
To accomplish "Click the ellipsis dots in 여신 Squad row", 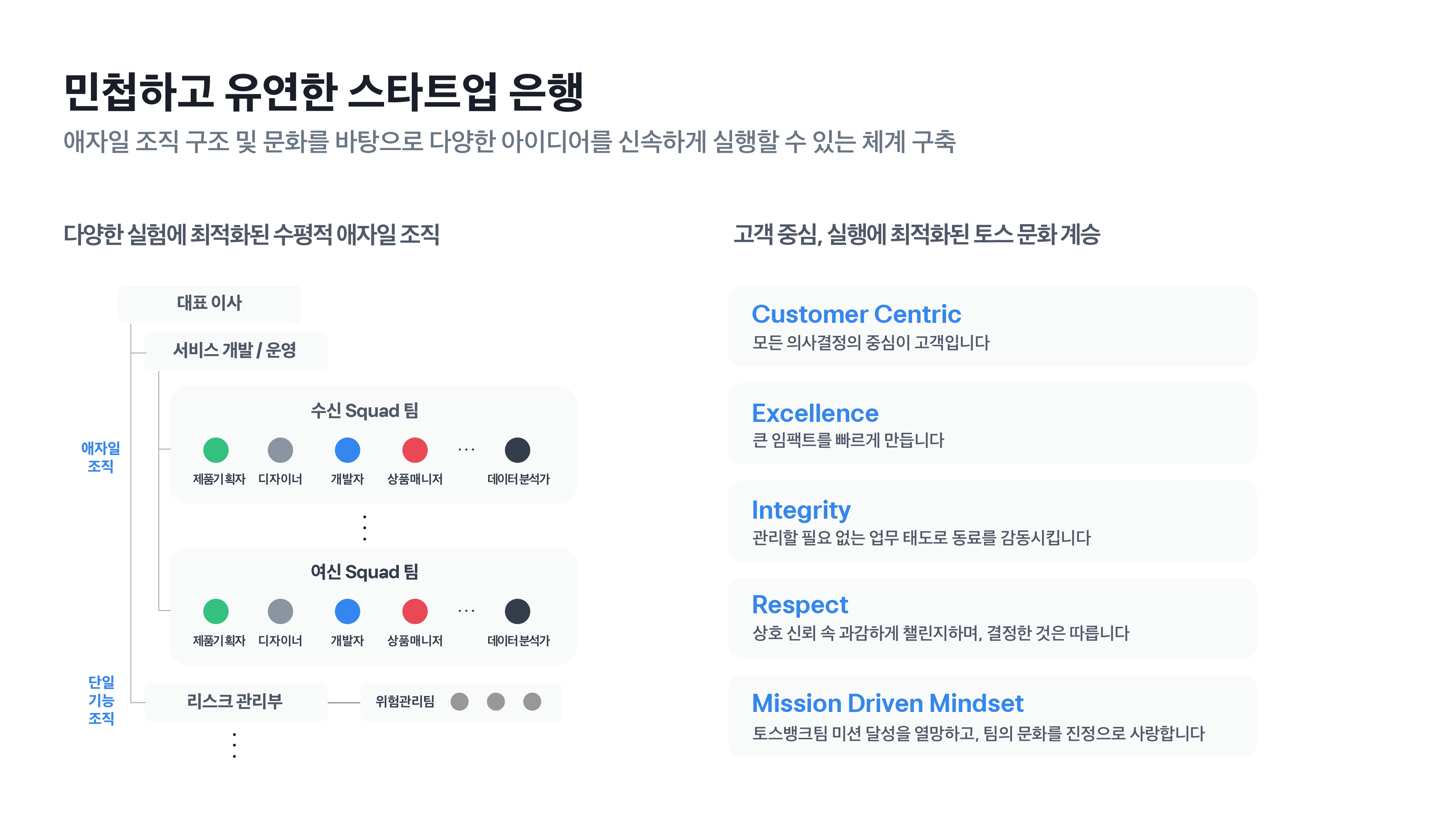I will 466,611.
